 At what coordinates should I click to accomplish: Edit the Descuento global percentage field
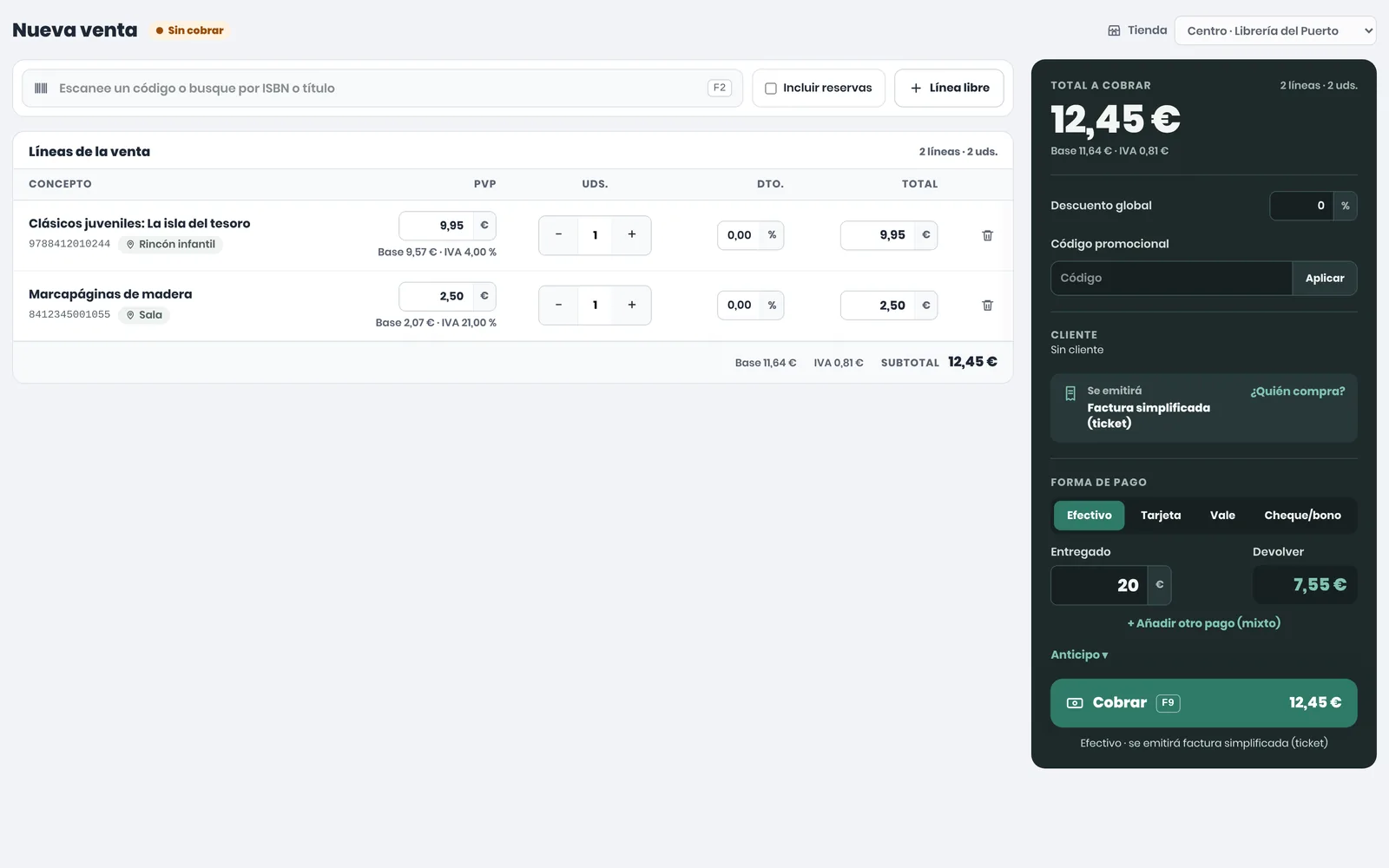coord(1301,206)
